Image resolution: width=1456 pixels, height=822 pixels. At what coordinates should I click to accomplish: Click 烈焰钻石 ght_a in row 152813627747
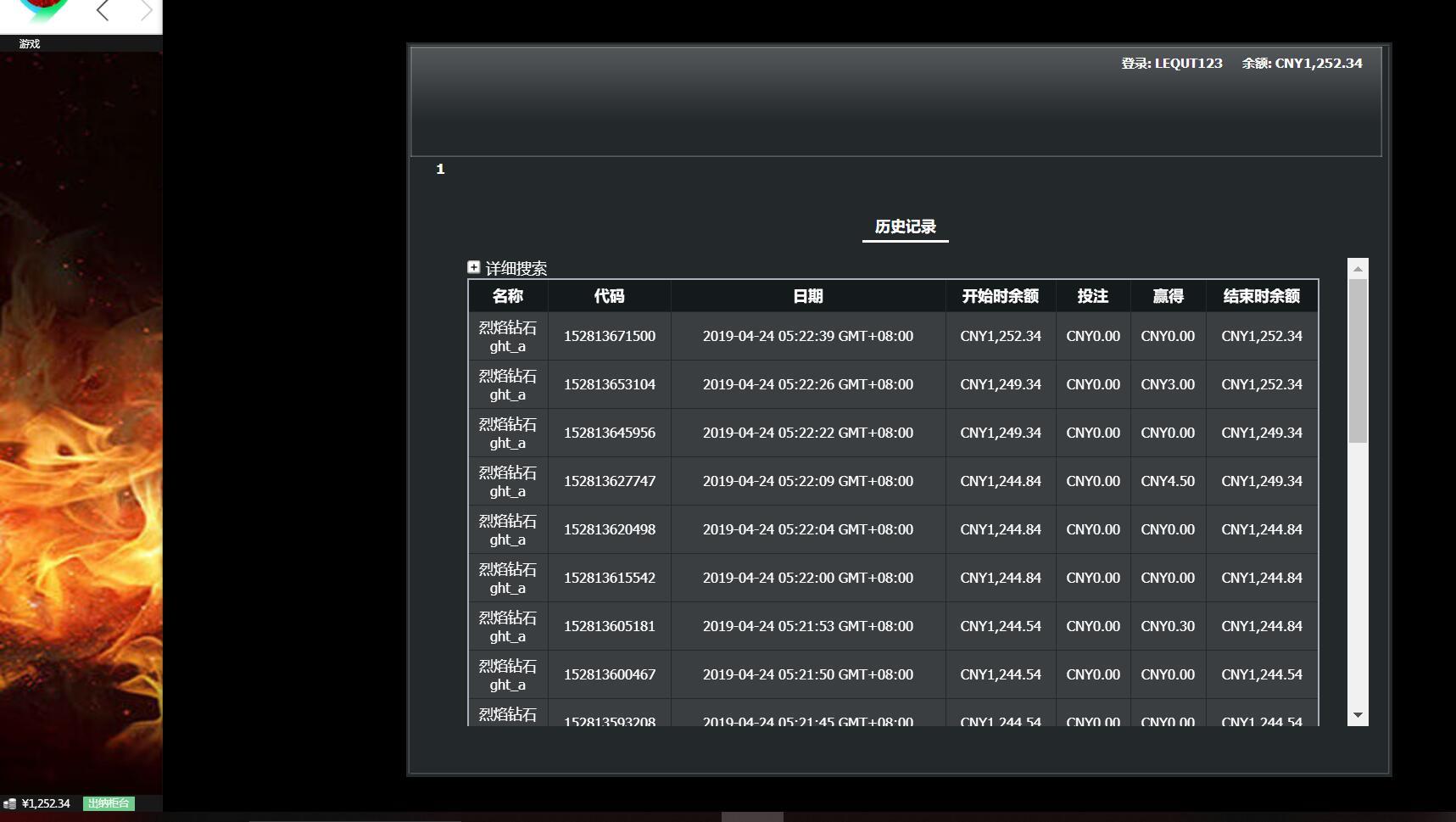pyautogui.click(x=508, y=482)
